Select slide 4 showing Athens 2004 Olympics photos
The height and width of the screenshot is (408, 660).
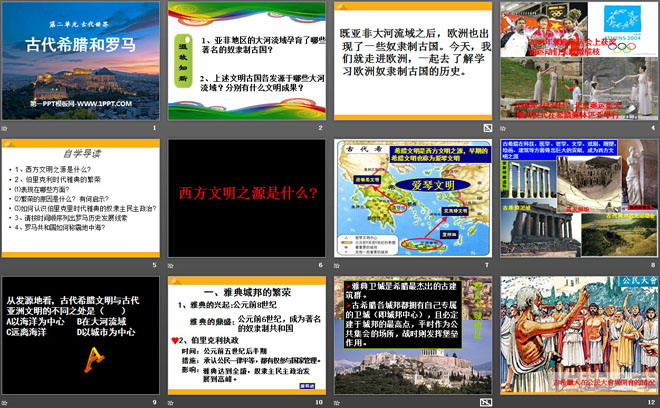pyautogui.click(x=579, y=61)
